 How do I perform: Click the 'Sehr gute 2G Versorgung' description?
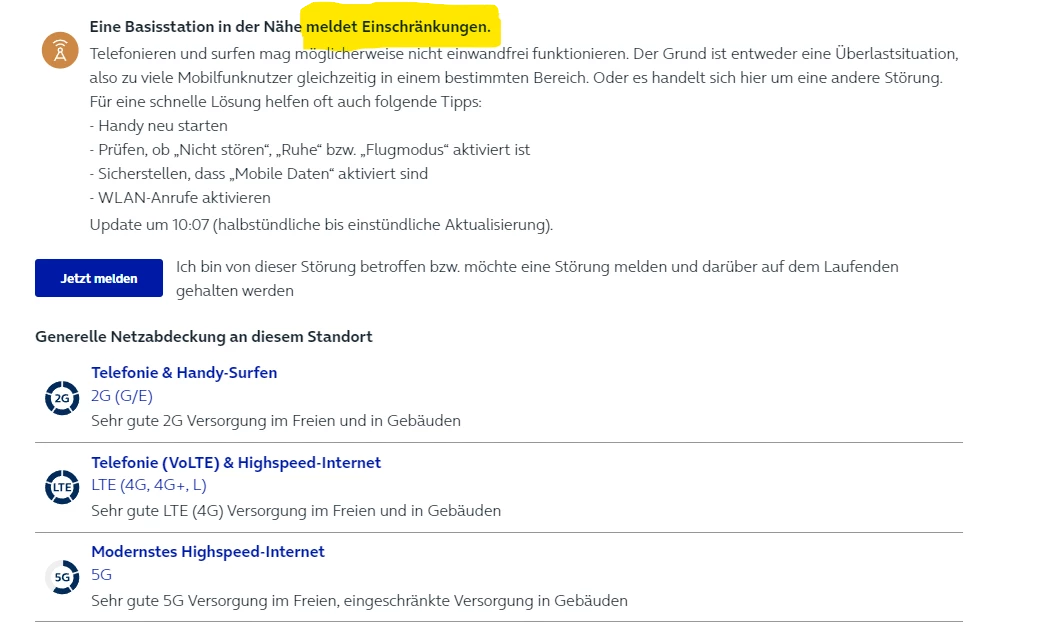[276, 421]
